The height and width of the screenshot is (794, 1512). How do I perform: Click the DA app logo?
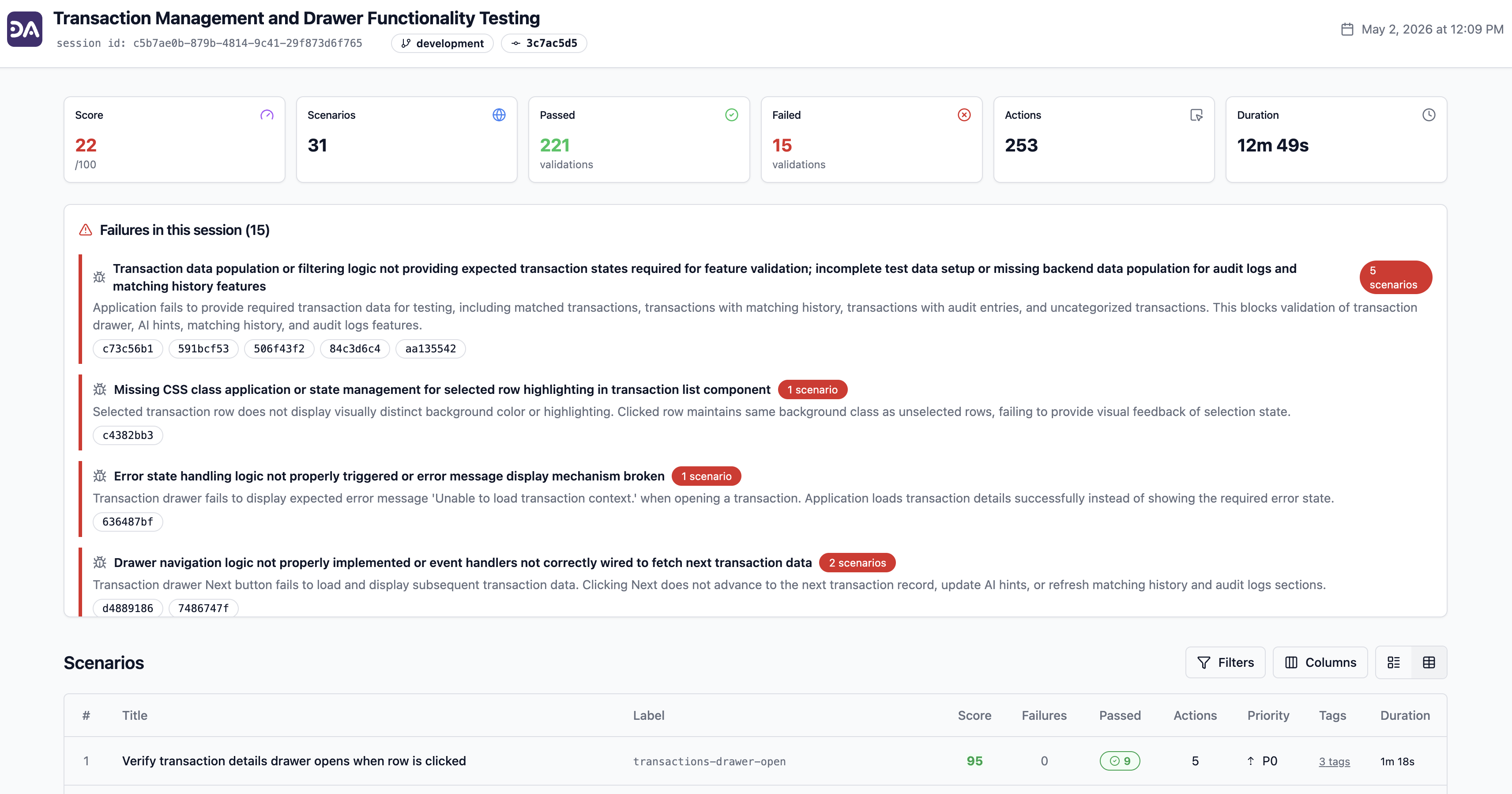pos(25,29)
